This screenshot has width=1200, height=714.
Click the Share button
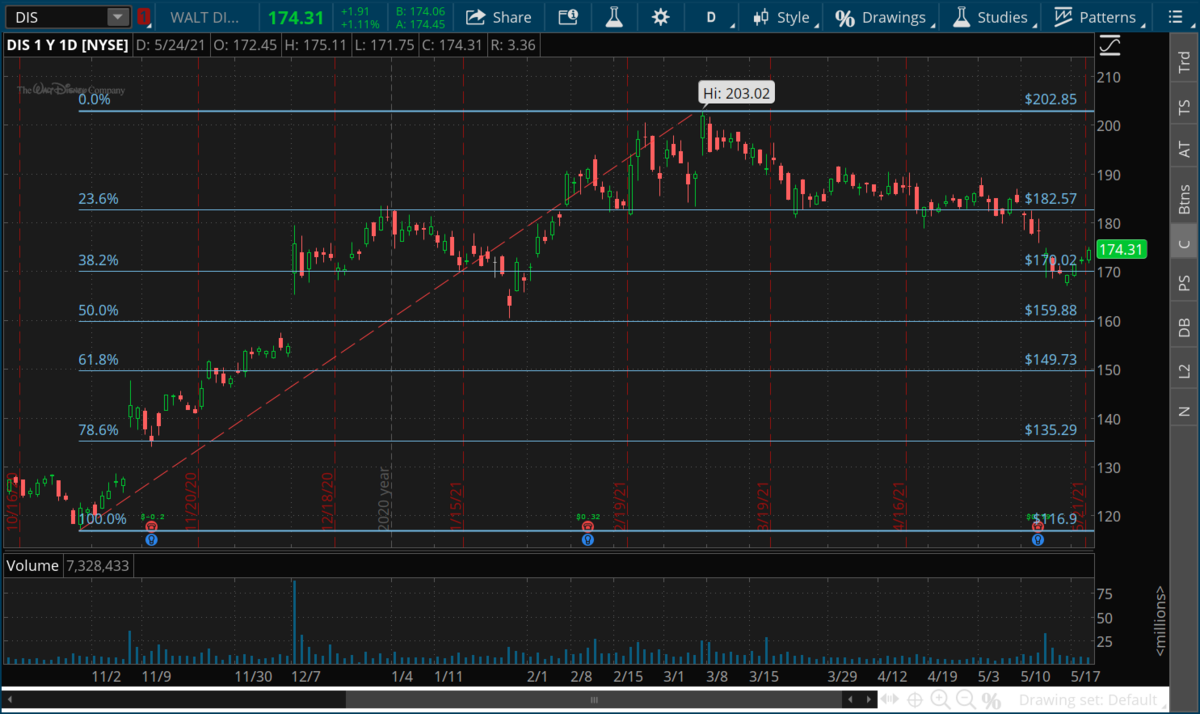pyautogui.click(x=499, y=17)
